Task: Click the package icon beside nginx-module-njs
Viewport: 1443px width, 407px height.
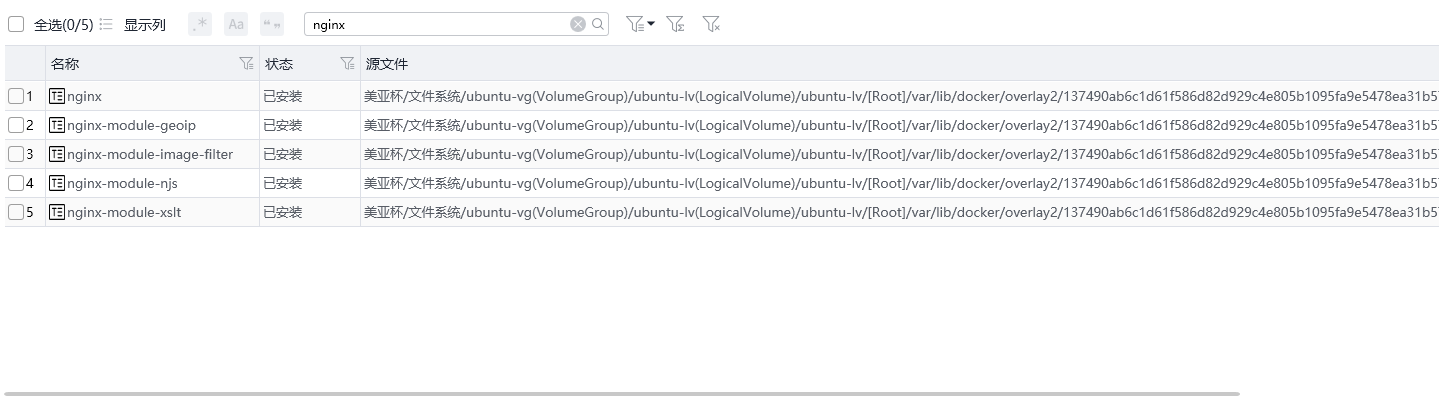Action: 57,184
